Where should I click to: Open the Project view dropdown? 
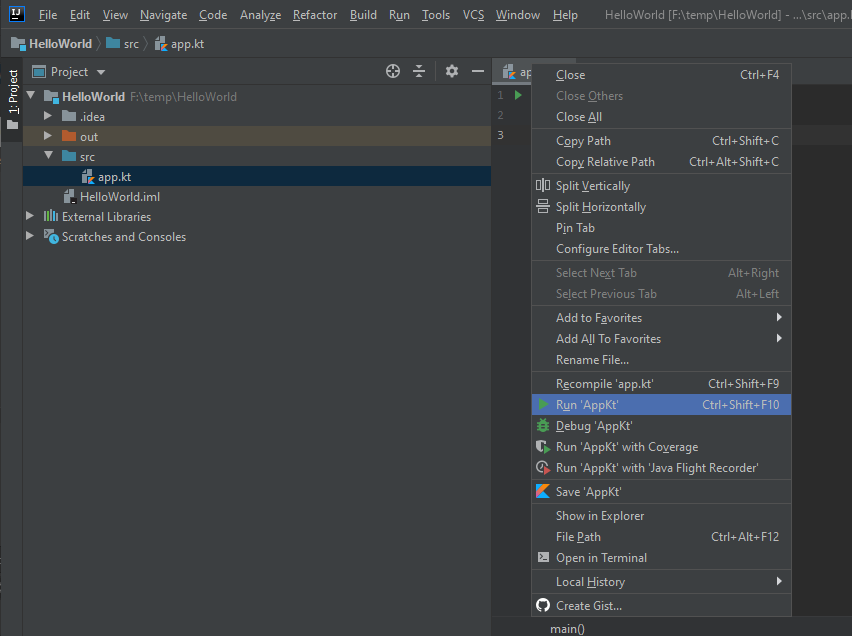(101, 72)
